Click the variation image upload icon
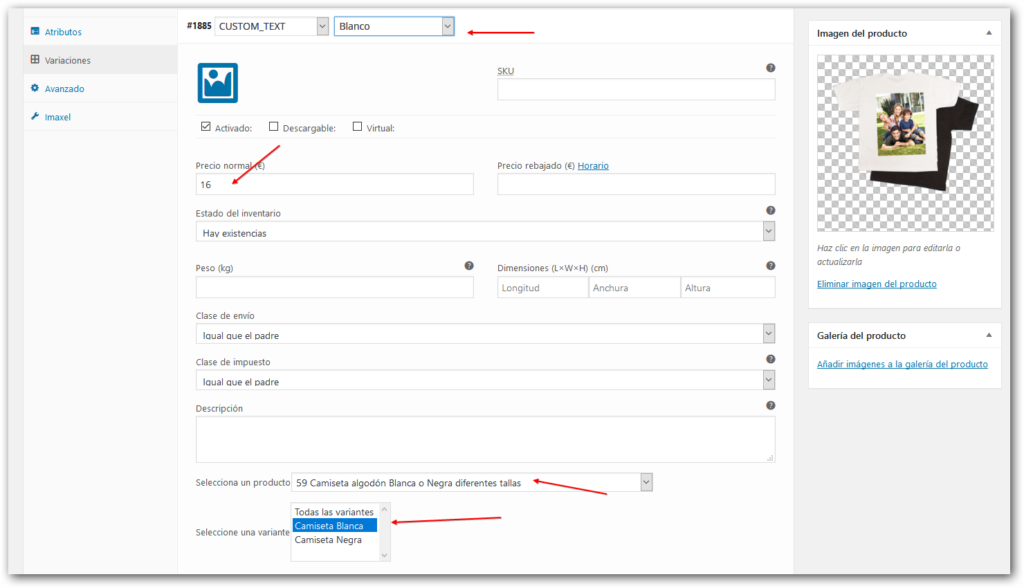The width and height of the screenshot is (1024, 588). 217,83
